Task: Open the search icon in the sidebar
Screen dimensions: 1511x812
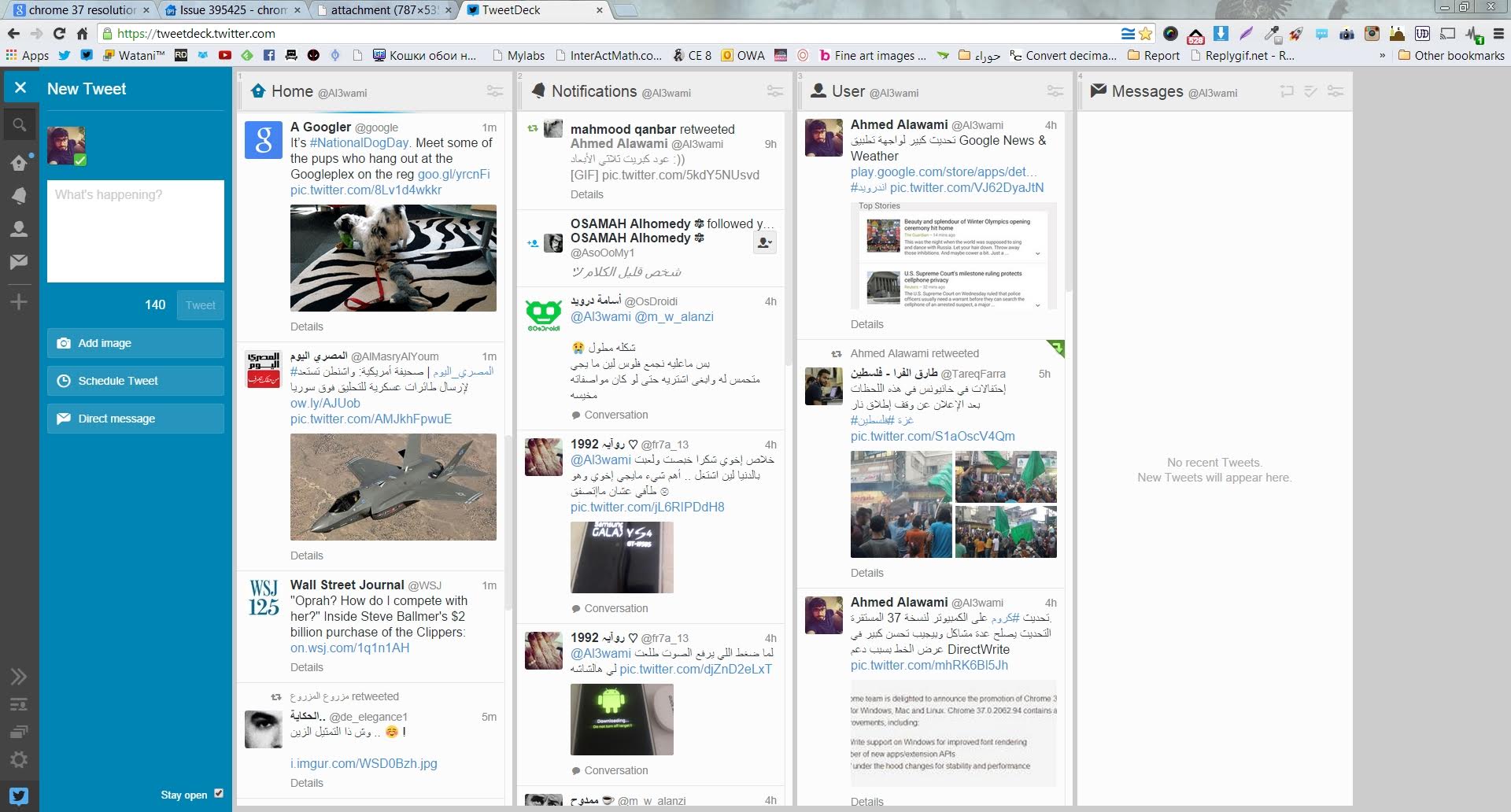Action: click(x=20, y=125)
